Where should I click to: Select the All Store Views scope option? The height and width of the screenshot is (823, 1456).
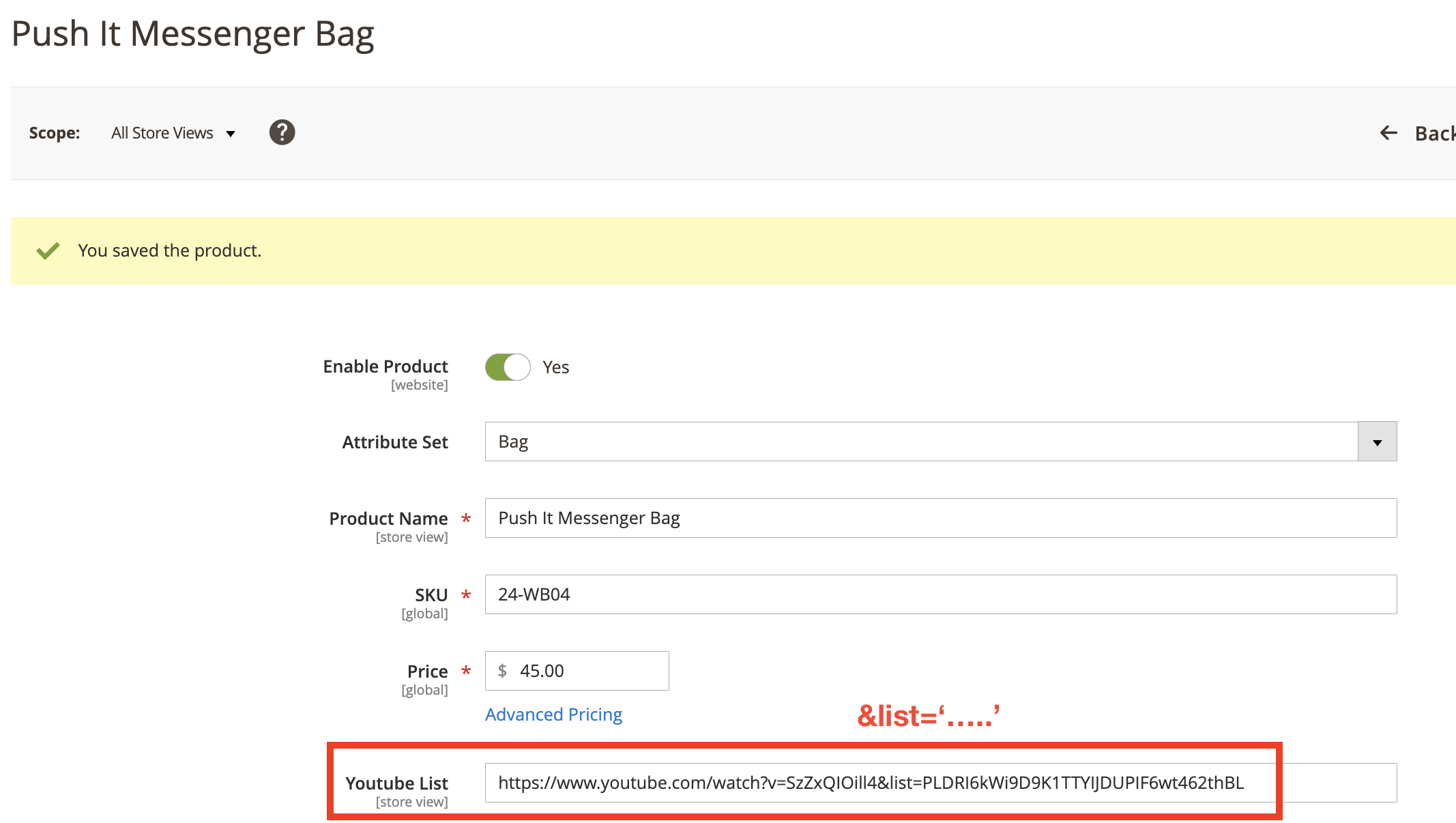click(162, 133)
